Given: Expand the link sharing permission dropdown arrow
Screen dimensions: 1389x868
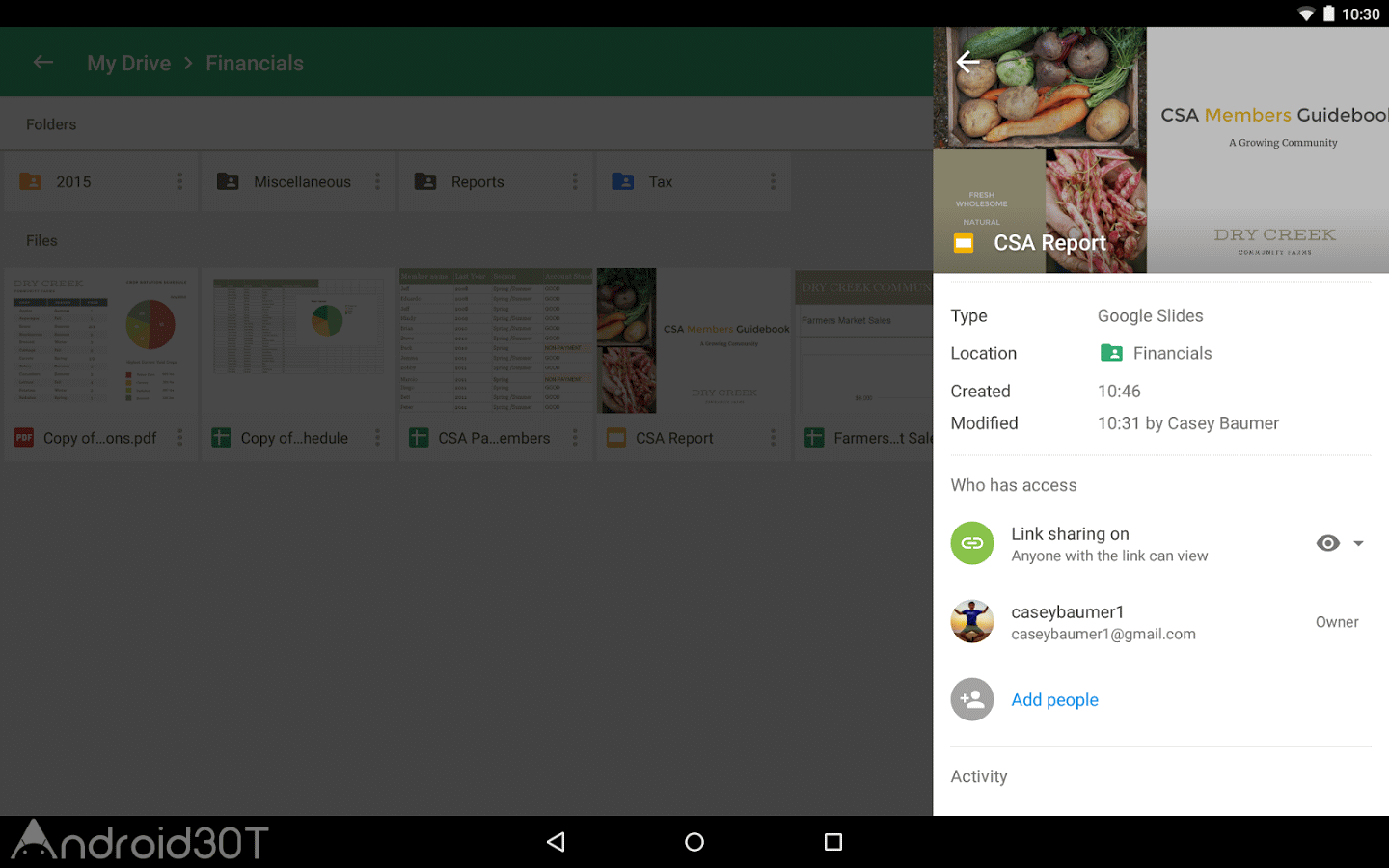Looking at the screenshot, I should click(x=1358, y=543).
